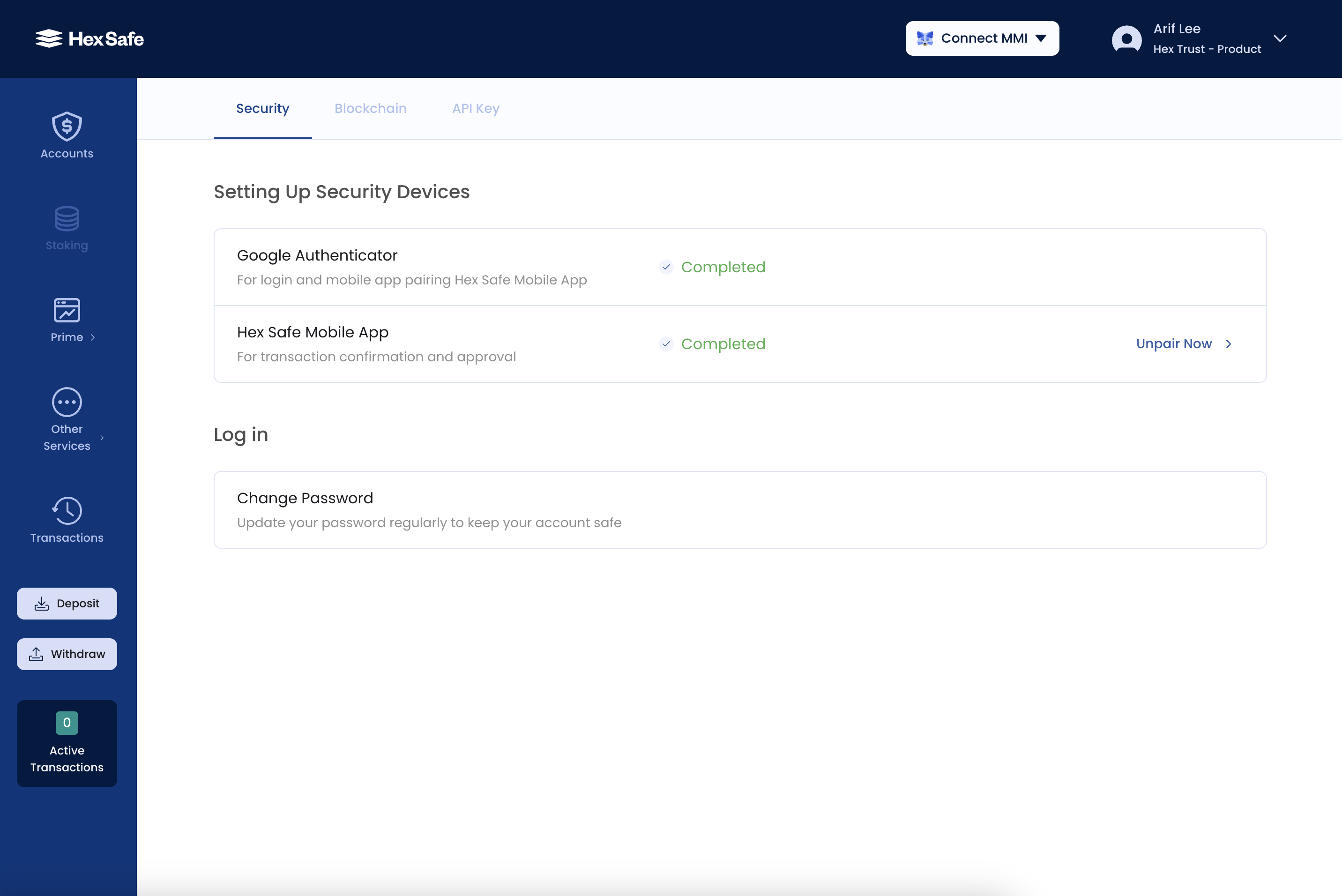Screen dimensions: 1342x896
Task: Open the API Key tab
Action: click(x=476, y=109)
